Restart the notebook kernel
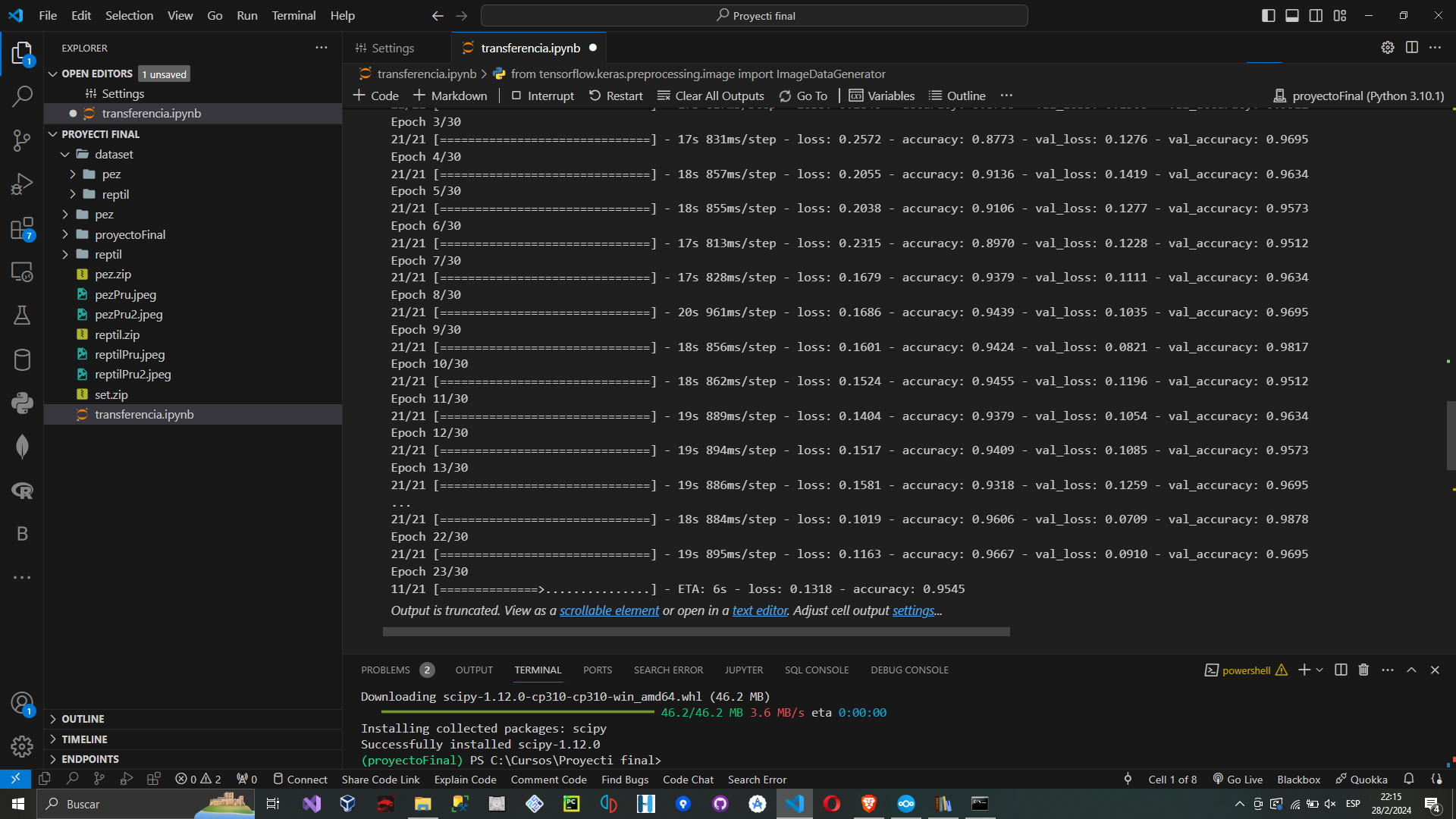The width and height of the screenshot is (1456, 819). 616,96
